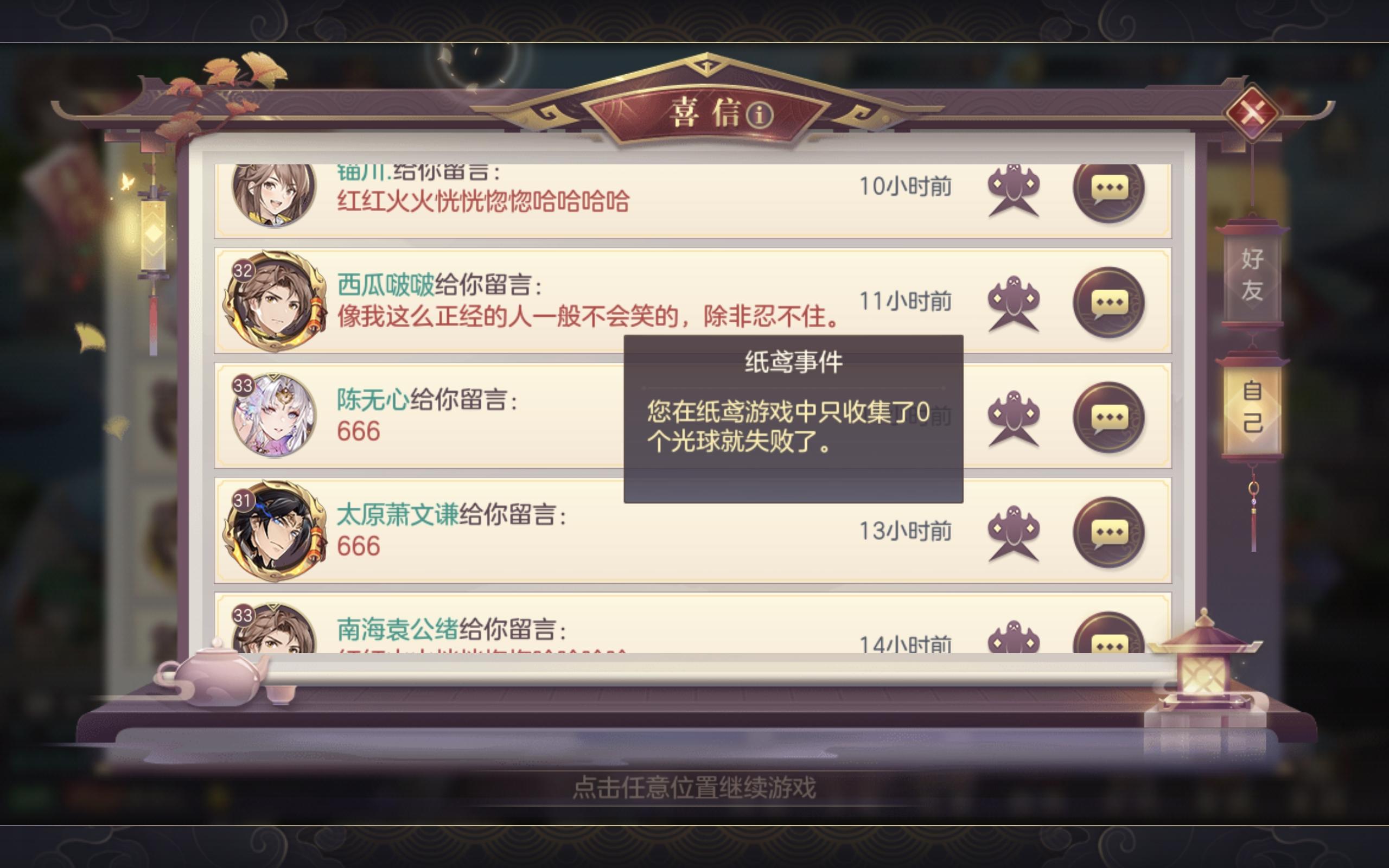
Task: Open reply bubble for 西瓜啵啵 message
Action: pyautogui.click(x=1109, y=303)
